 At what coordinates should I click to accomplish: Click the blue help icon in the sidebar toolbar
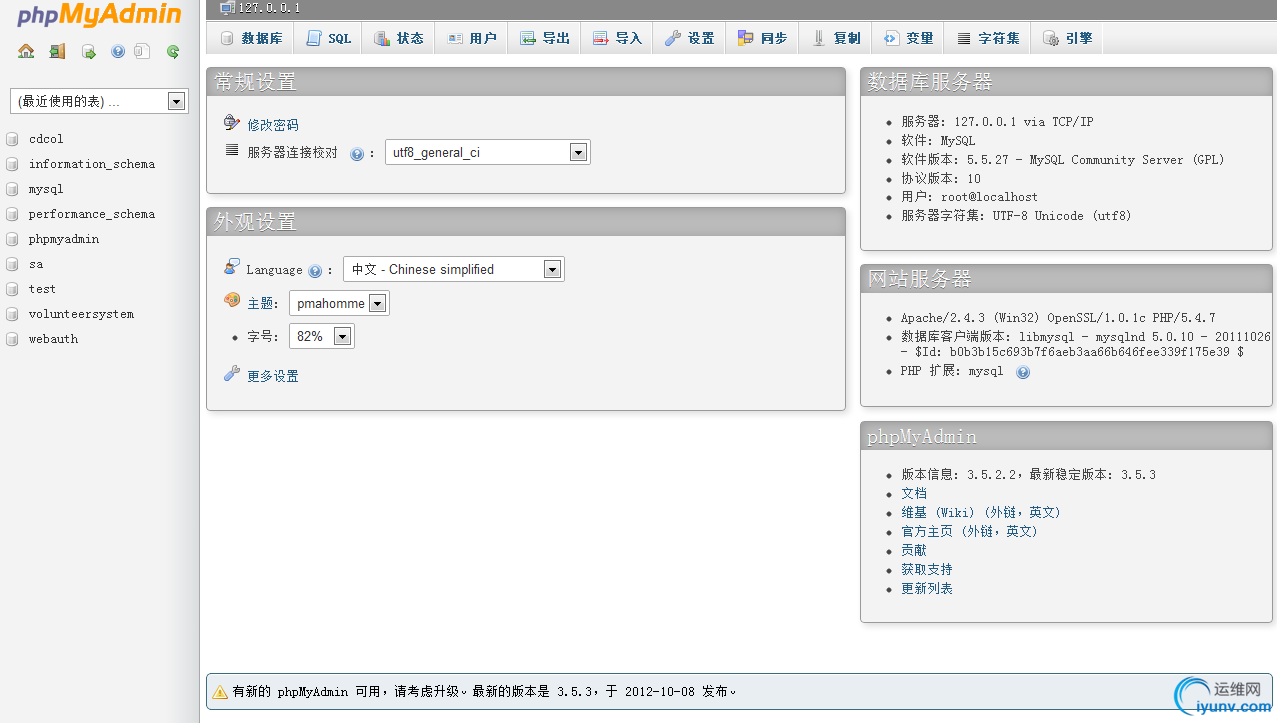pyautogui.click(x=118, y=51)
